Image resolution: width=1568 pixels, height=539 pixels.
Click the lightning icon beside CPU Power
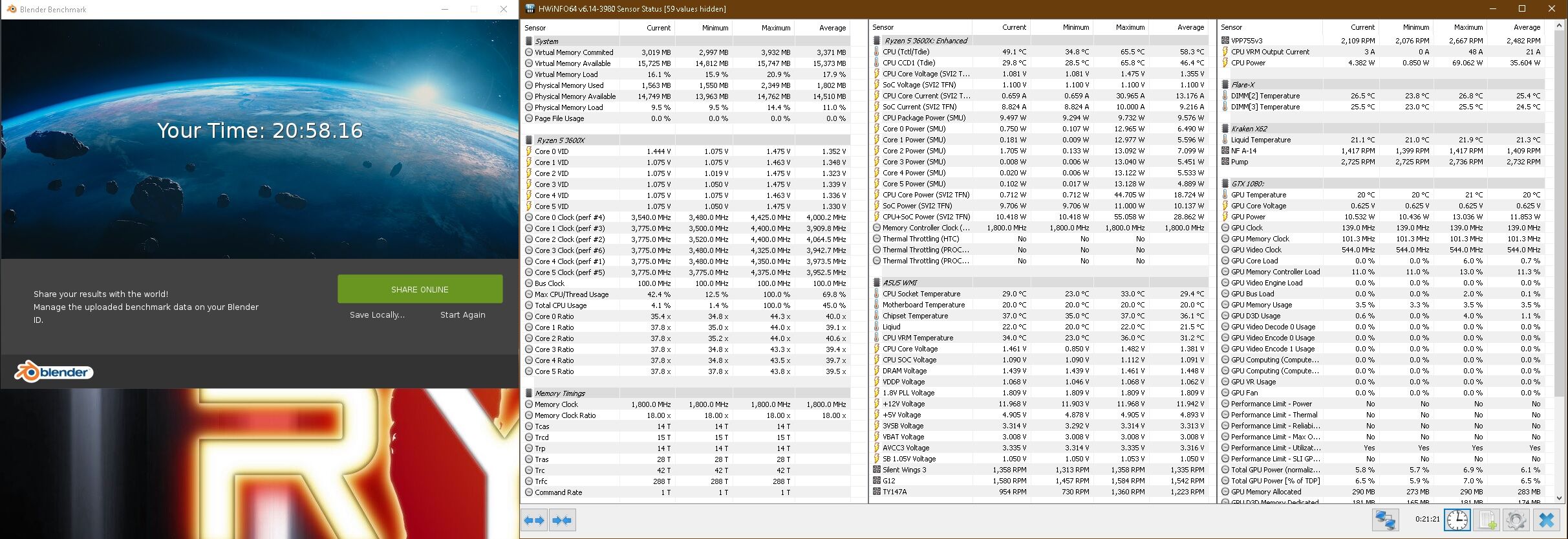pyautogui.click(x=1225, y=62)
